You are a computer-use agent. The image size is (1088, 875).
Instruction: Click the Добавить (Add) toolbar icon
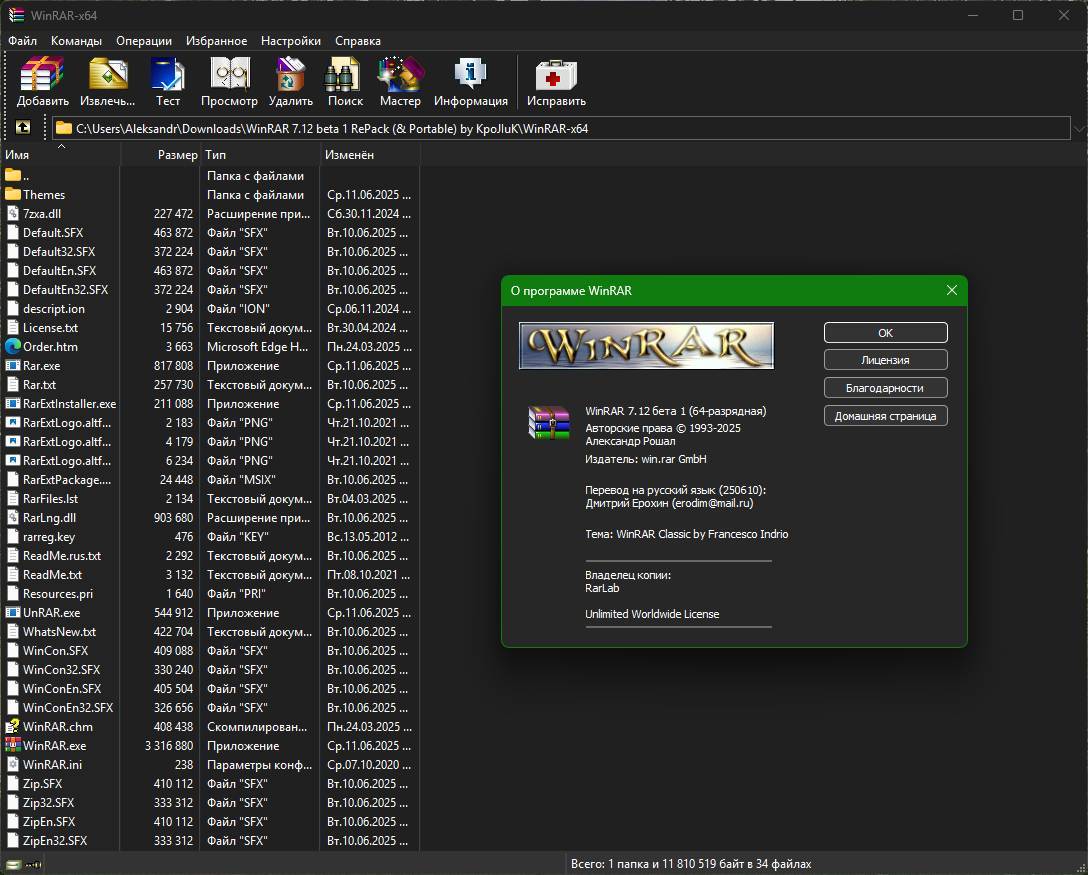[x=42, y=82]
